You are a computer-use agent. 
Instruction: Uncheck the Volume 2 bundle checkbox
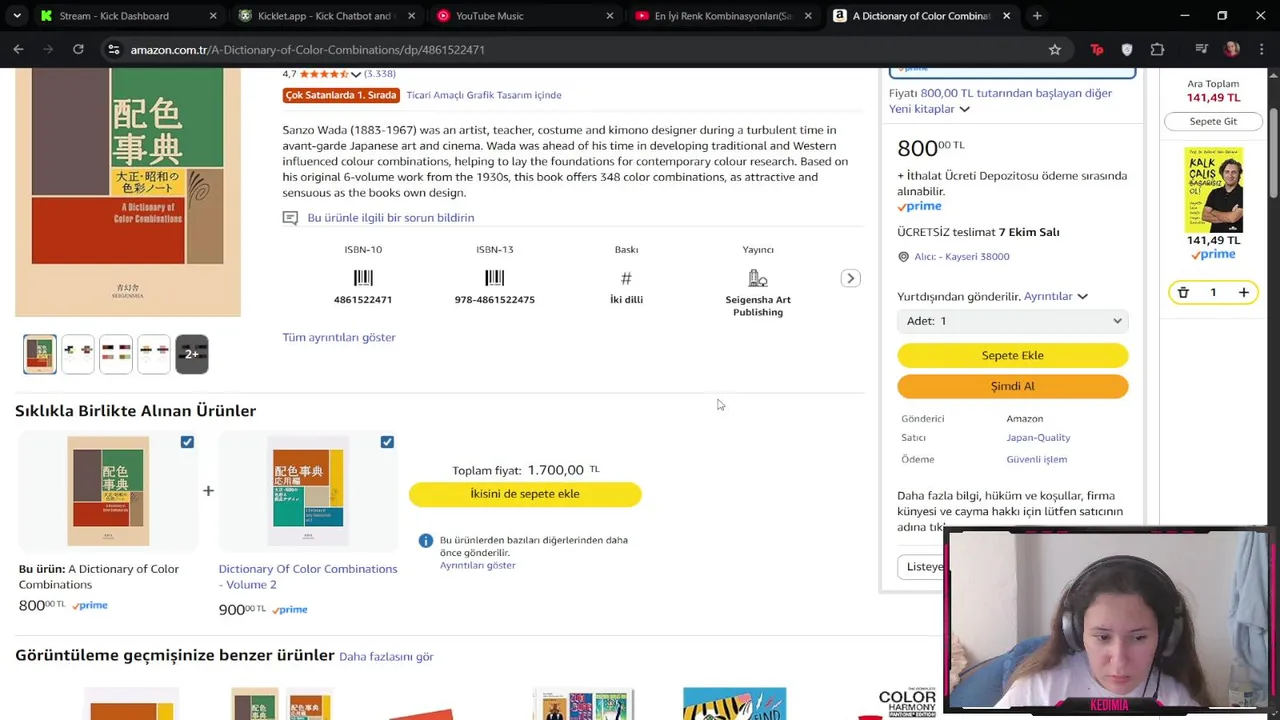pos(387,442)
